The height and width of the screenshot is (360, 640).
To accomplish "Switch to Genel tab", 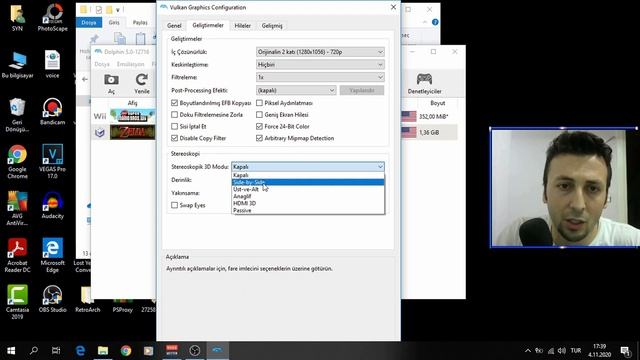I will (x=174, y=25).
